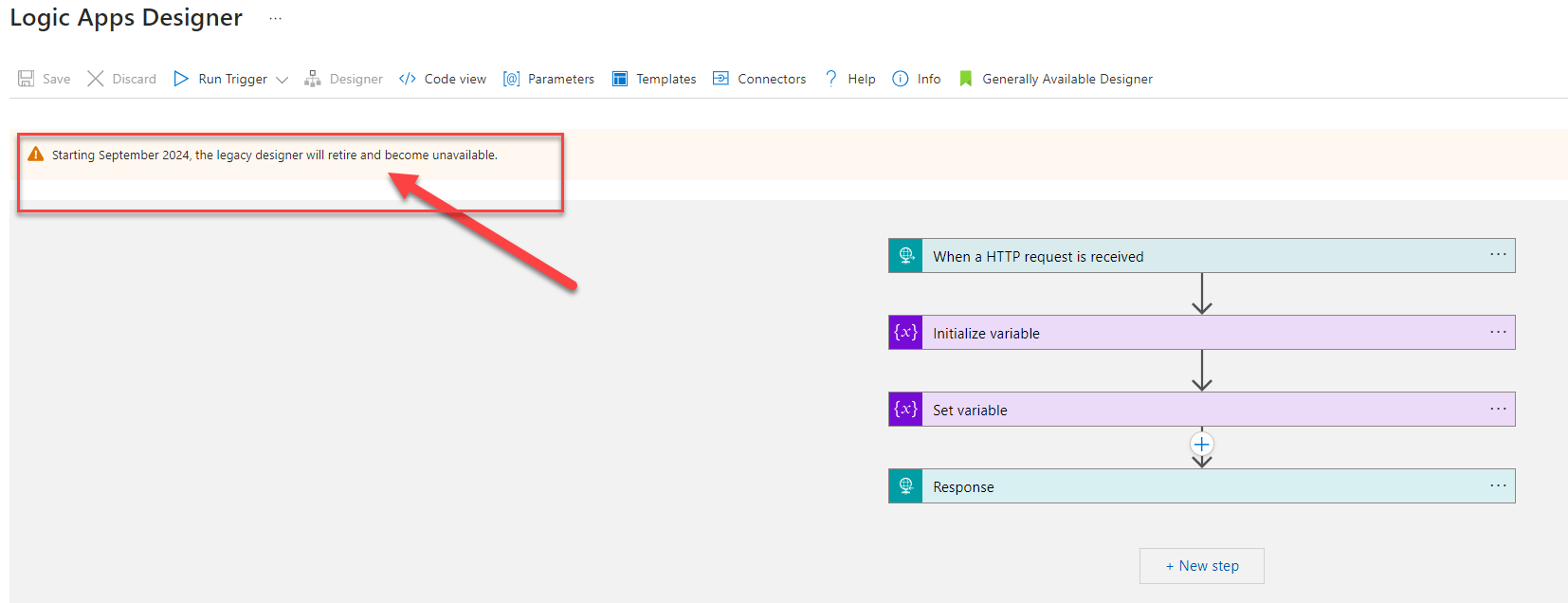Click the Info circle icon
The image size is (1568, 603).
(901, 79)
